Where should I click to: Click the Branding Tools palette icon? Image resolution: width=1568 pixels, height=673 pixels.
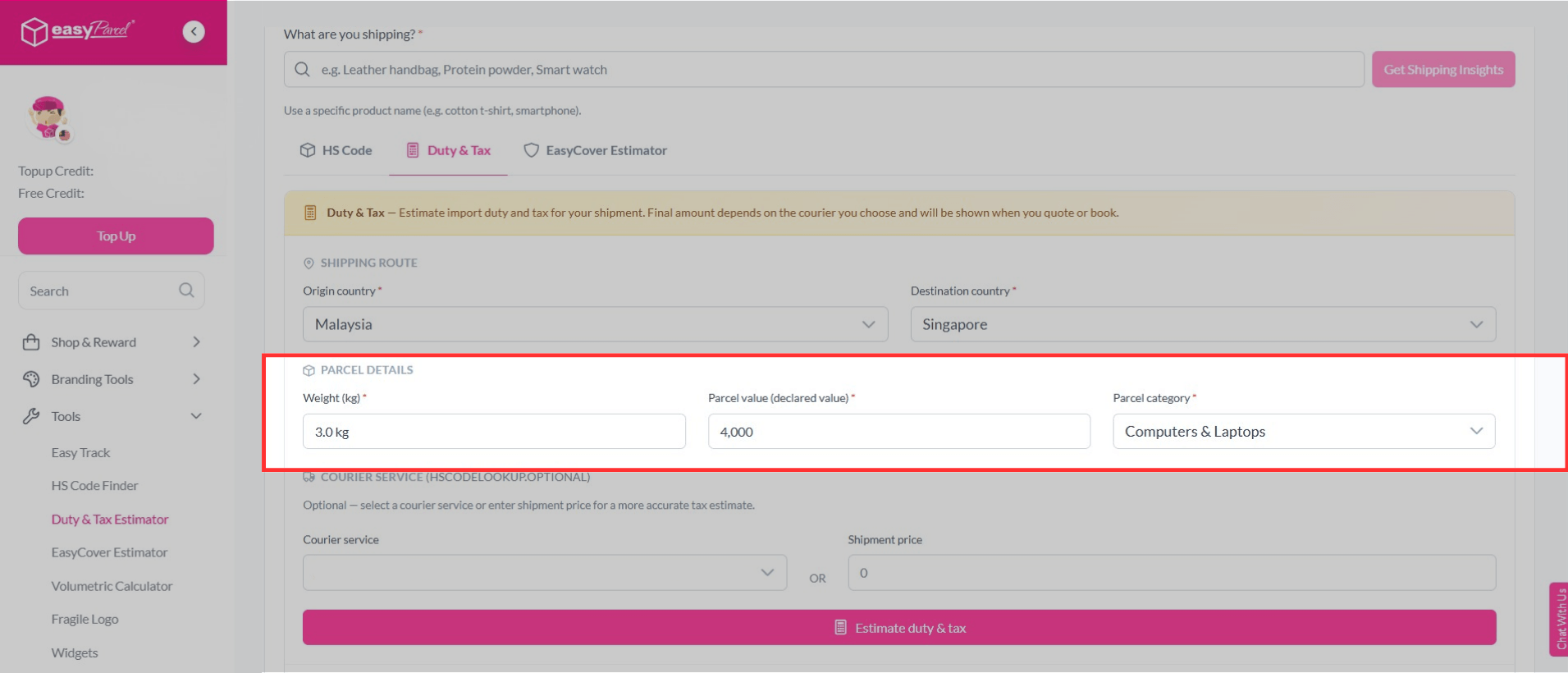coord(31,379)
